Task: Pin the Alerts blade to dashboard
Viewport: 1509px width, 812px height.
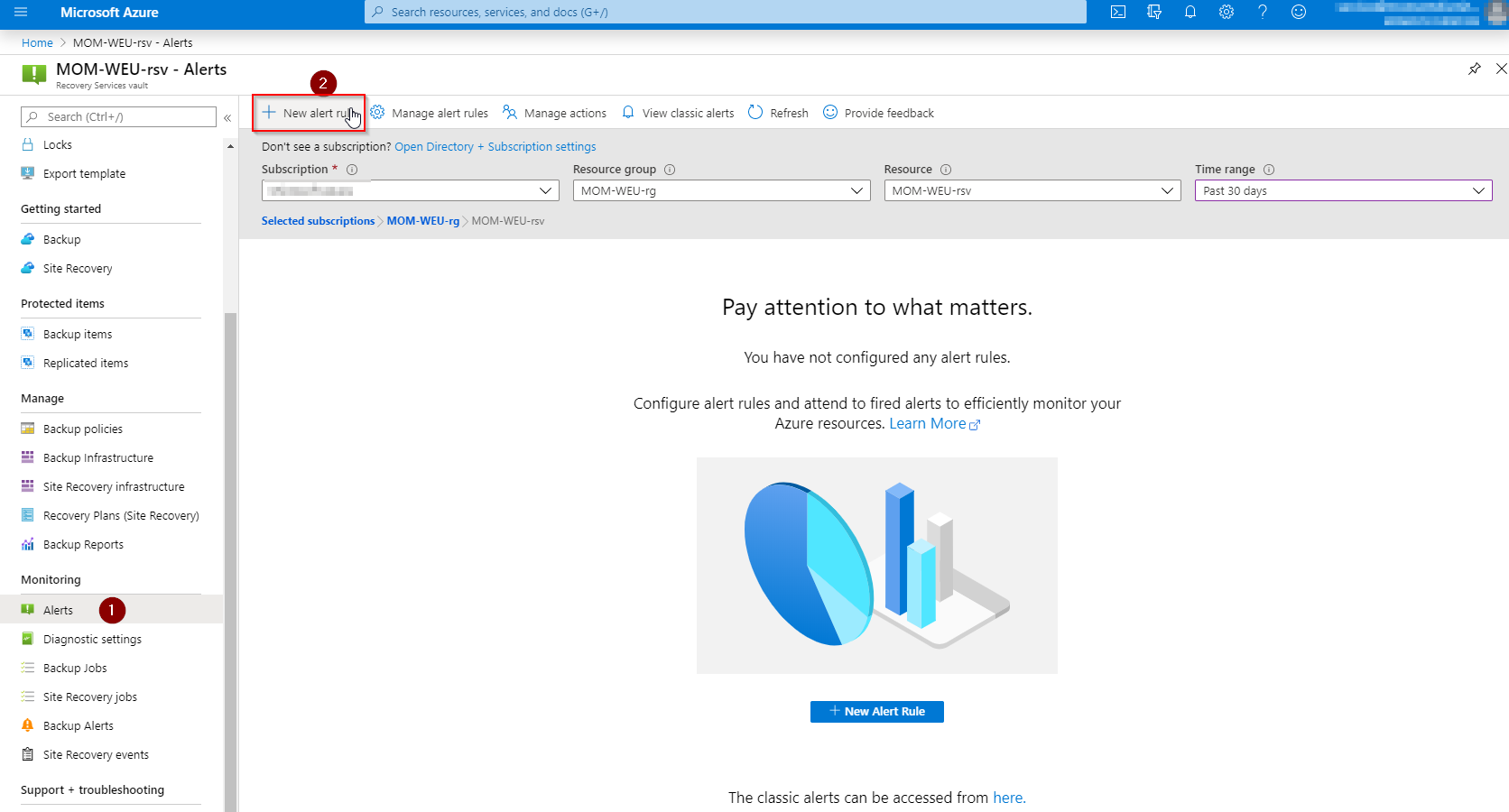Action: tap(1475, 69)
